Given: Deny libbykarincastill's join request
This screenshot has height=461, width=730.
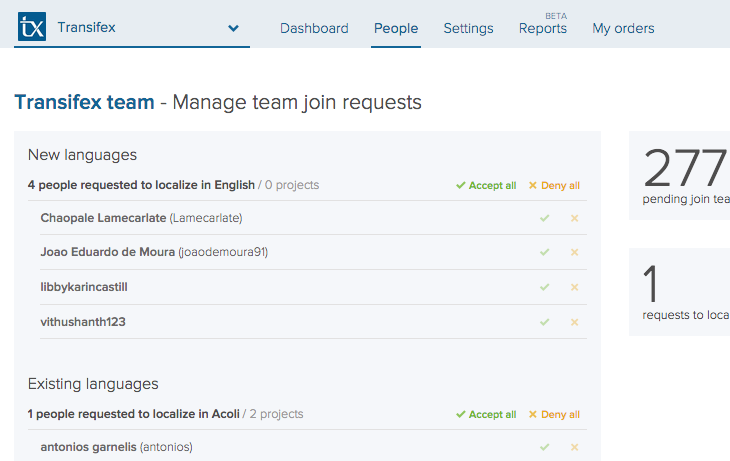Looking at the screenshot, I should pos(575,287).
